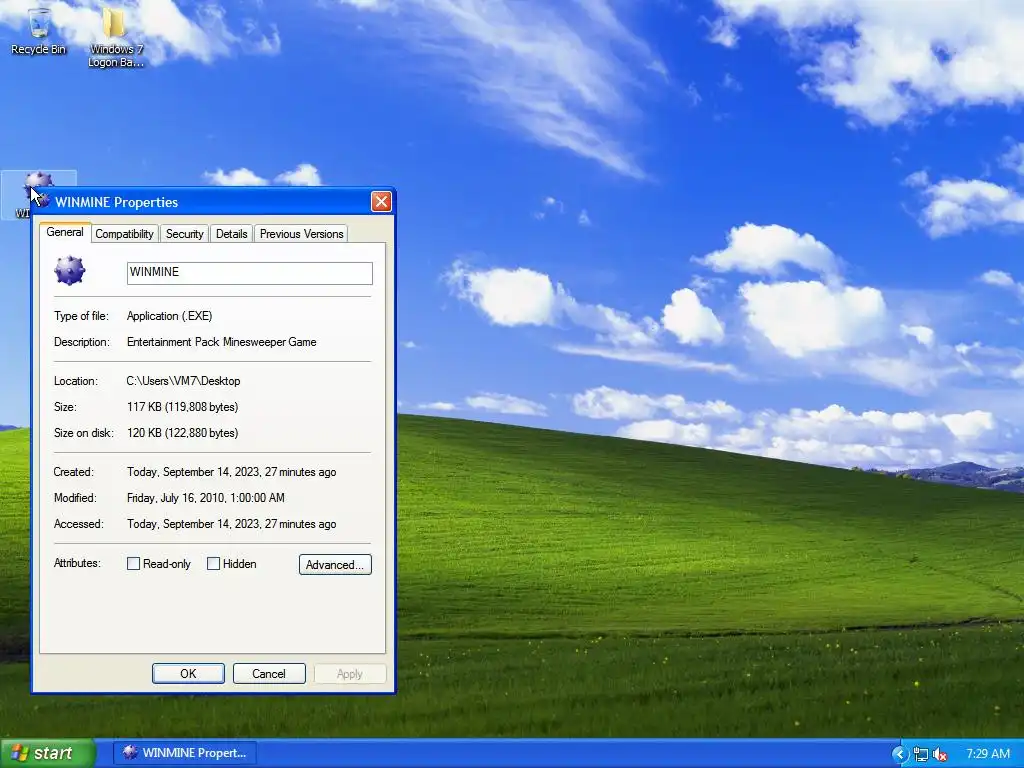Select the Windows 7 Logon Ba... folder icon

click(116, 36)
